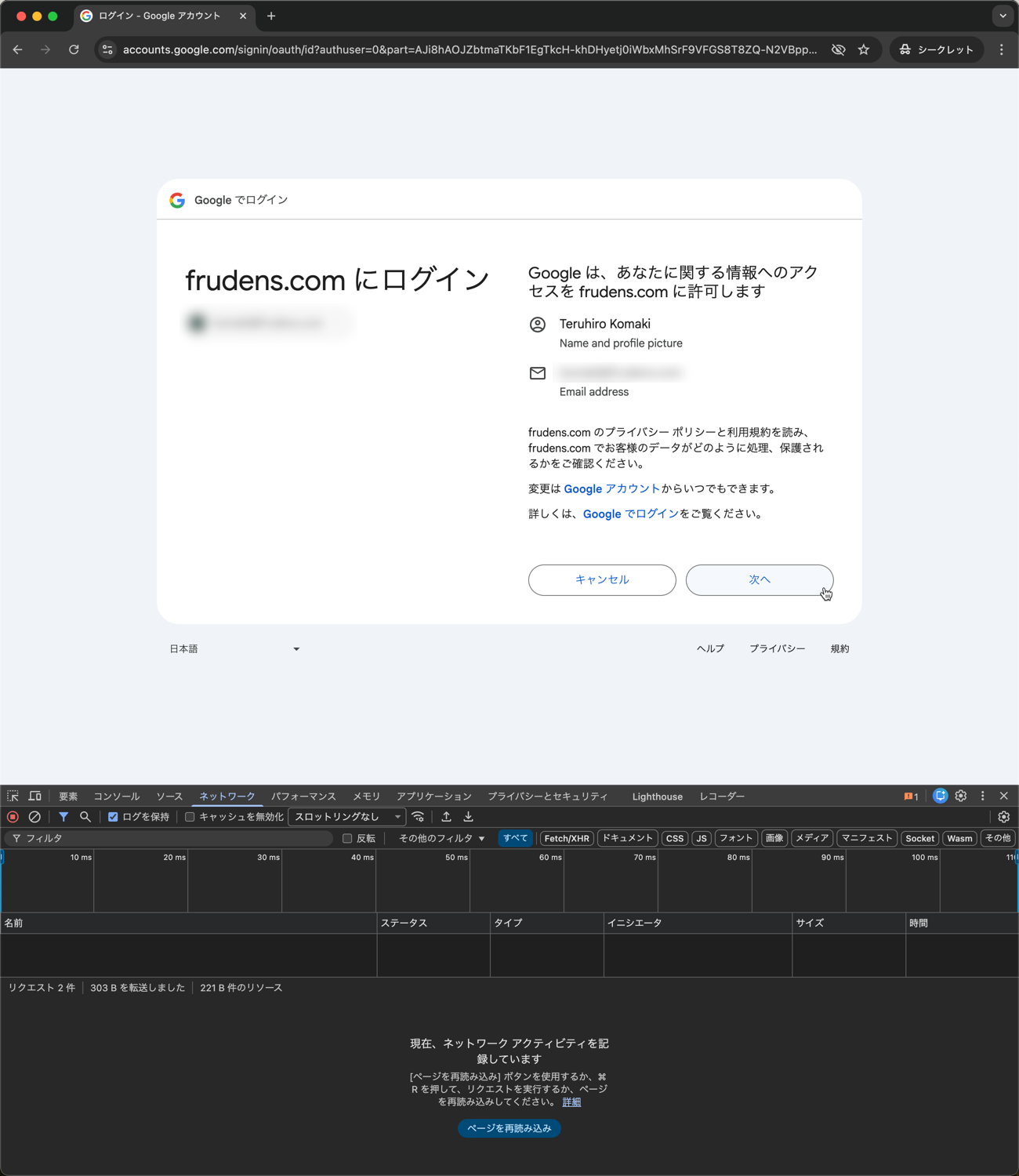Filter requests by CSS
Image resolution: width=1019 pixels, height=1176 pixels.
[x=675, y=838]
